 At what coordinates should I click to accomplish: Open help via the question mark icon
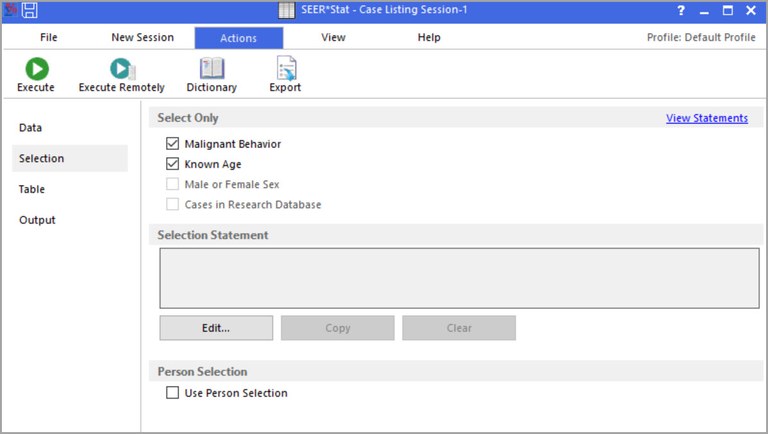680,11
